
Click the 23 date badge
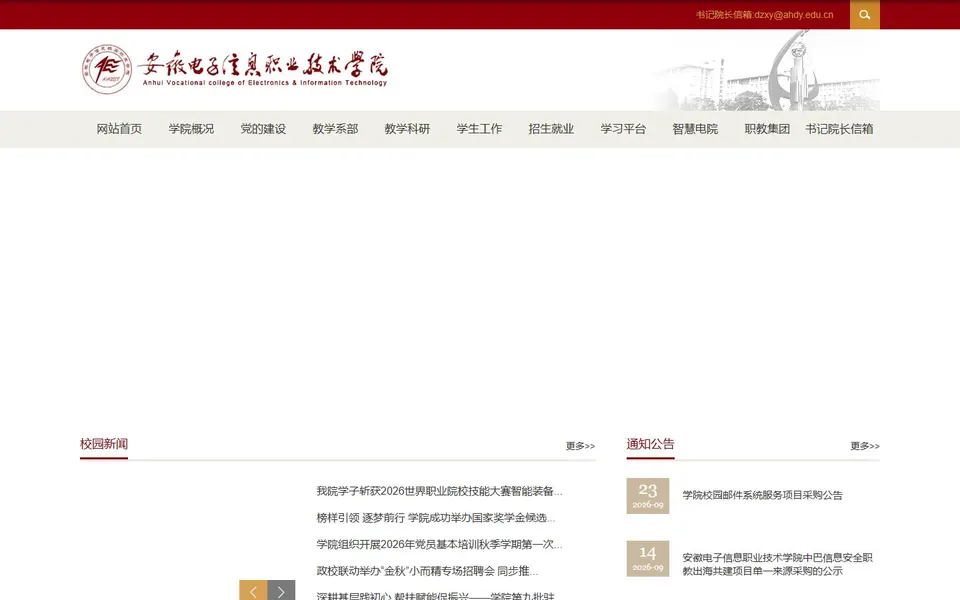tap(648, 496)
